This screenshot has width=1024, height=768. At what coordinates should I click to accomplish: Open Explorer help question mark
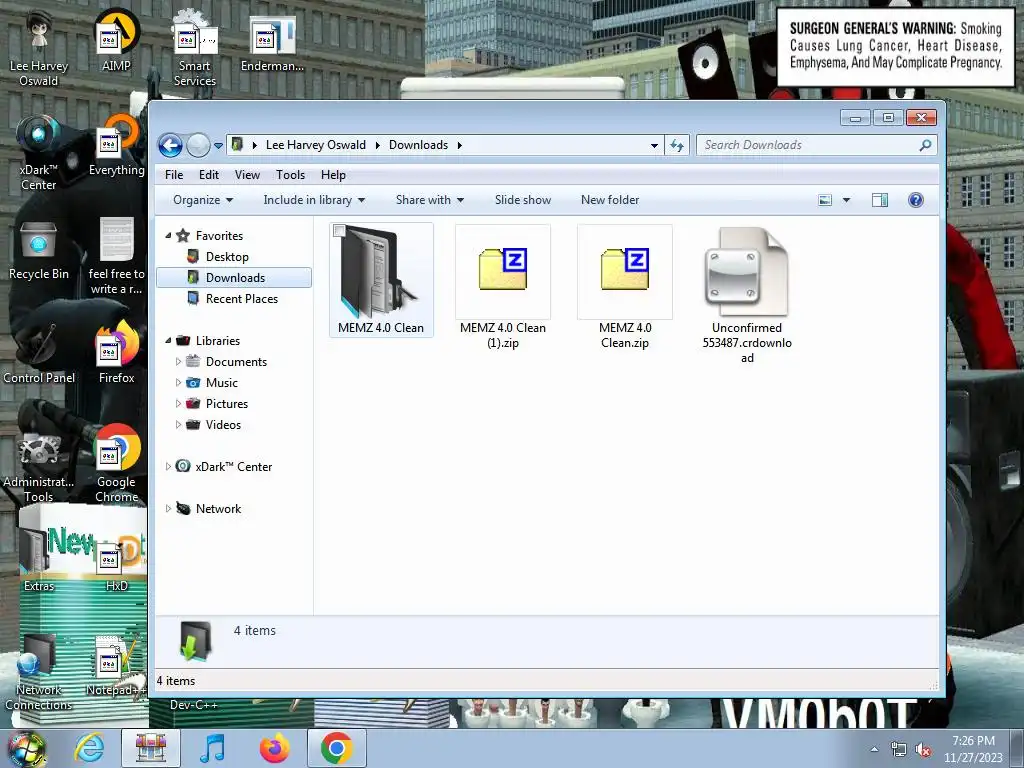click(916, 200)
